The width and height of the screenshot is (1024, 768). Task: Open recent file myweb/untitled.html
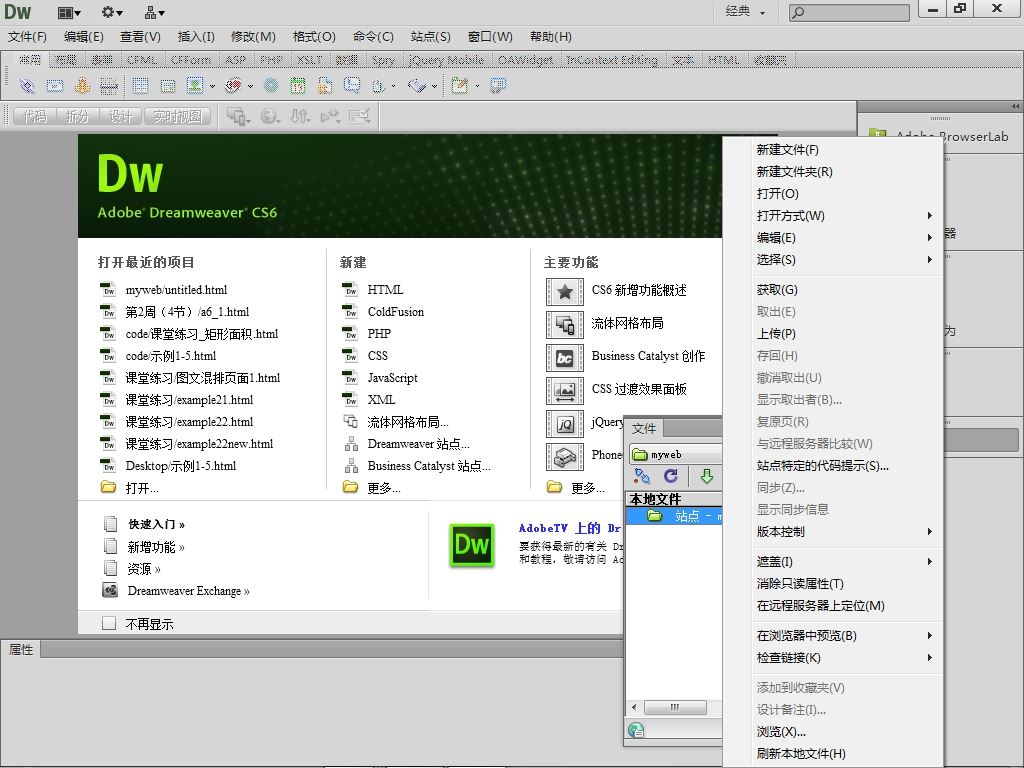point(176,289)
